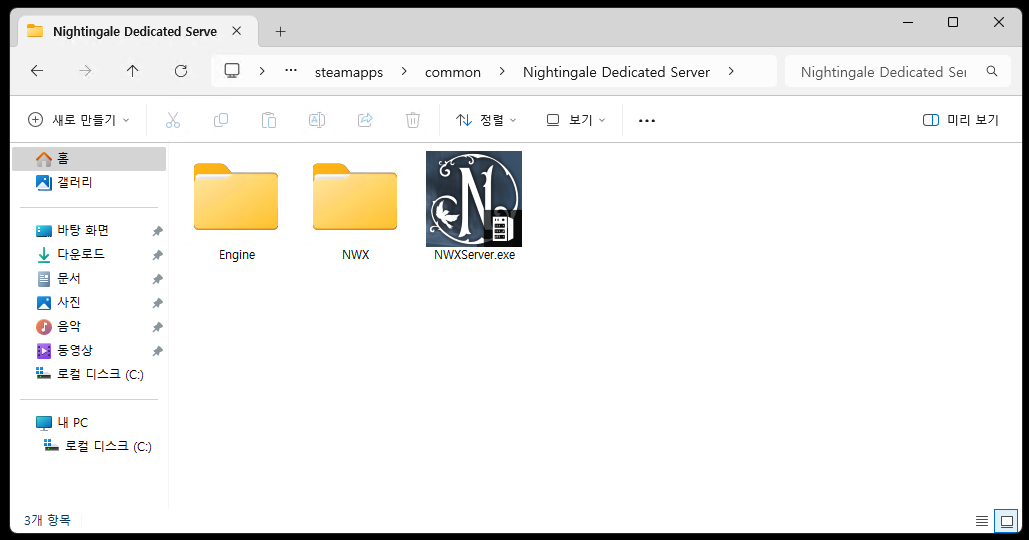Viewport: 1029px width, 540px height.
Task: Click pin icon next to 동영상
Action: pyautogui.click(x=158, y=352)
